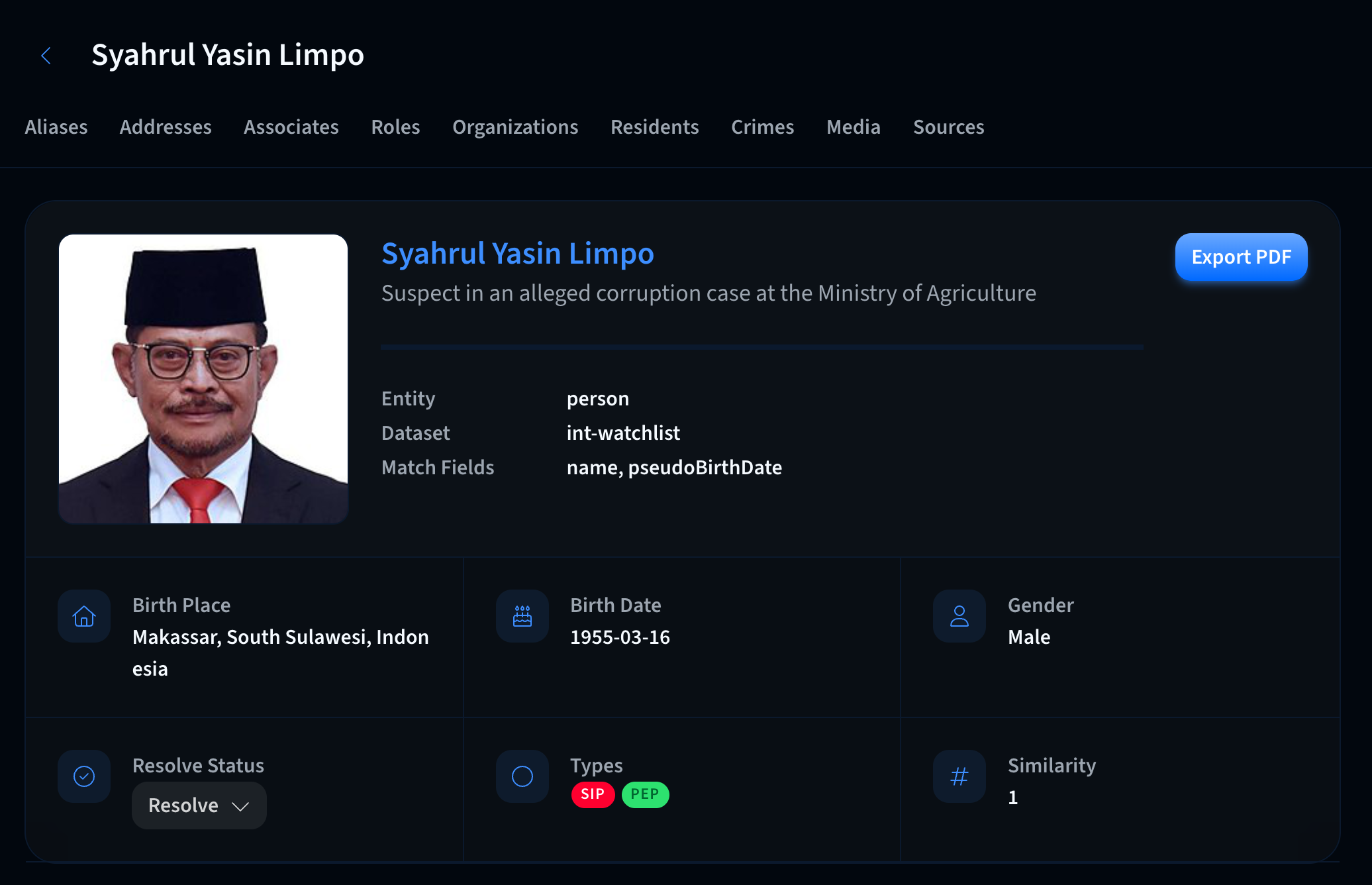Show the Sources tab

click(949, 127)
